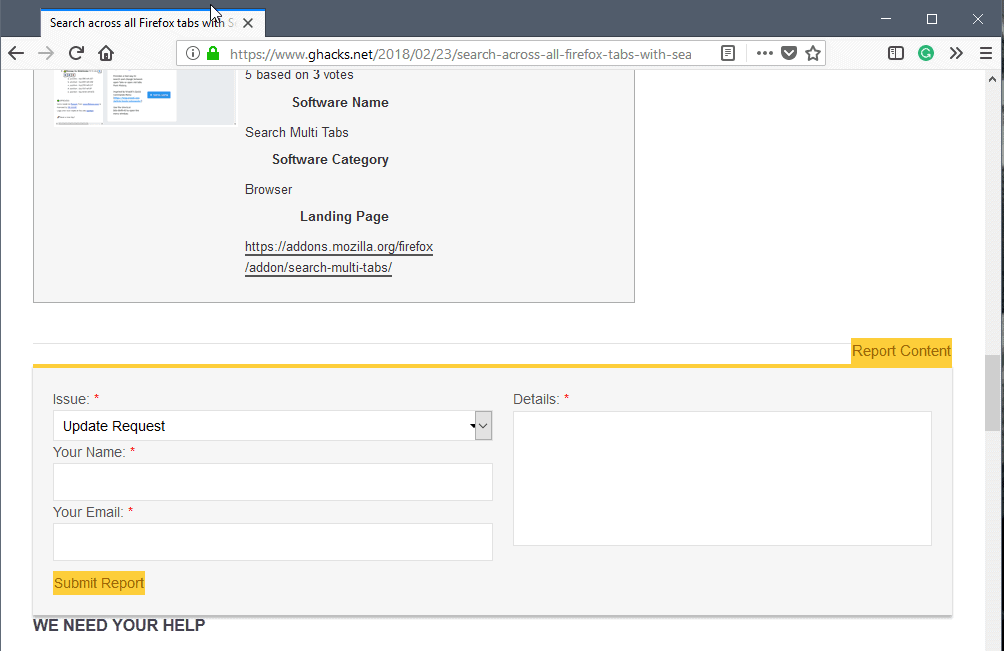Click the vertical page scrollbar thumb
The height and width of the screenshot is (651, 1004).
tap(993, 392)
